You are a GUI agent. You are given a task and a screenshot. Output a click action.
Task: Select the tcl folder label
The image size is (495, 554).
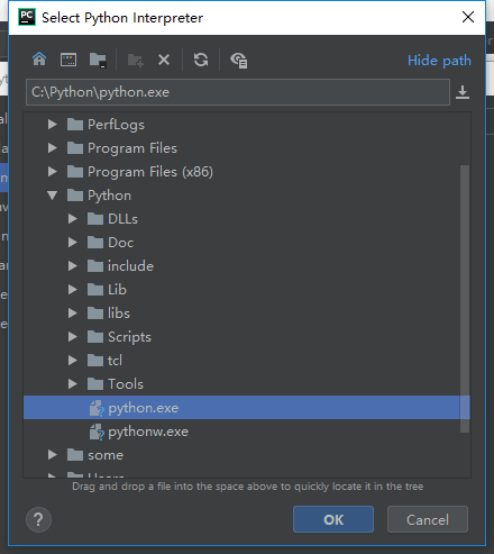tap(115, 360)
